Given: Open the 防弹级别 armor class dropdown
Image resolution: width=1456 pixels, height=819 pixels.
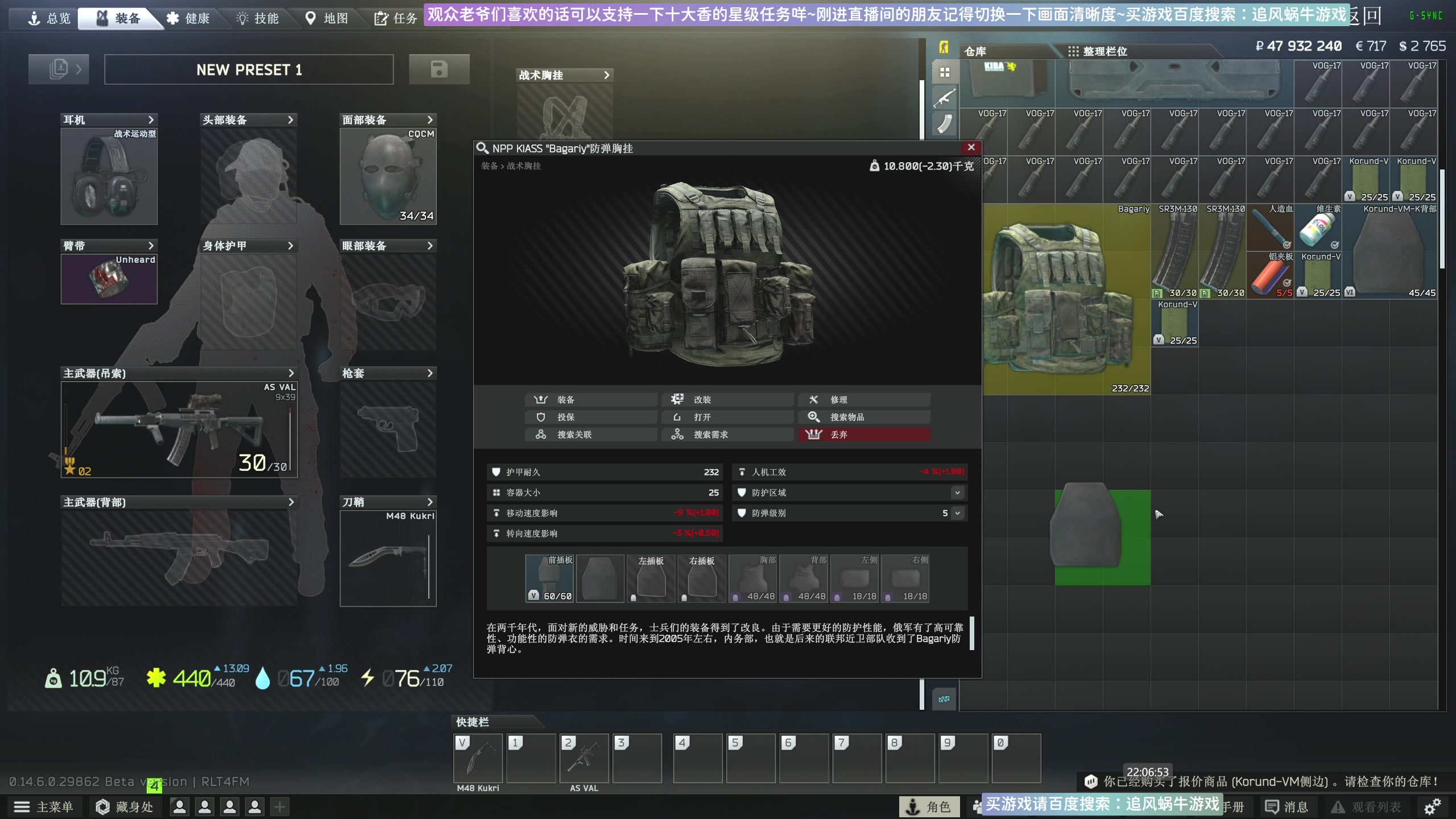Looking at the screenshot, I should pos(958,513).
